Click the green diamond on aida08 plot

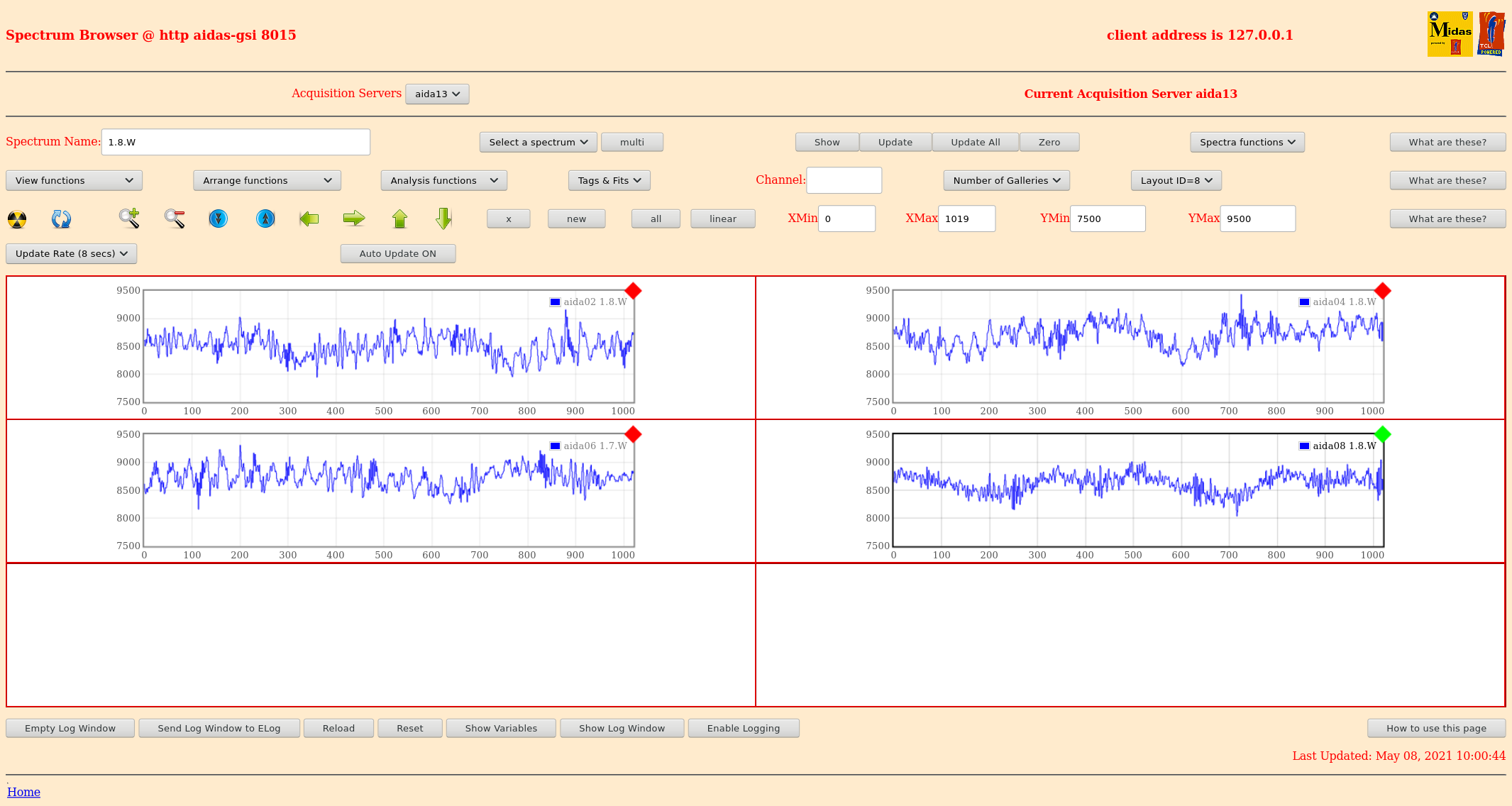pos(1382,434)
